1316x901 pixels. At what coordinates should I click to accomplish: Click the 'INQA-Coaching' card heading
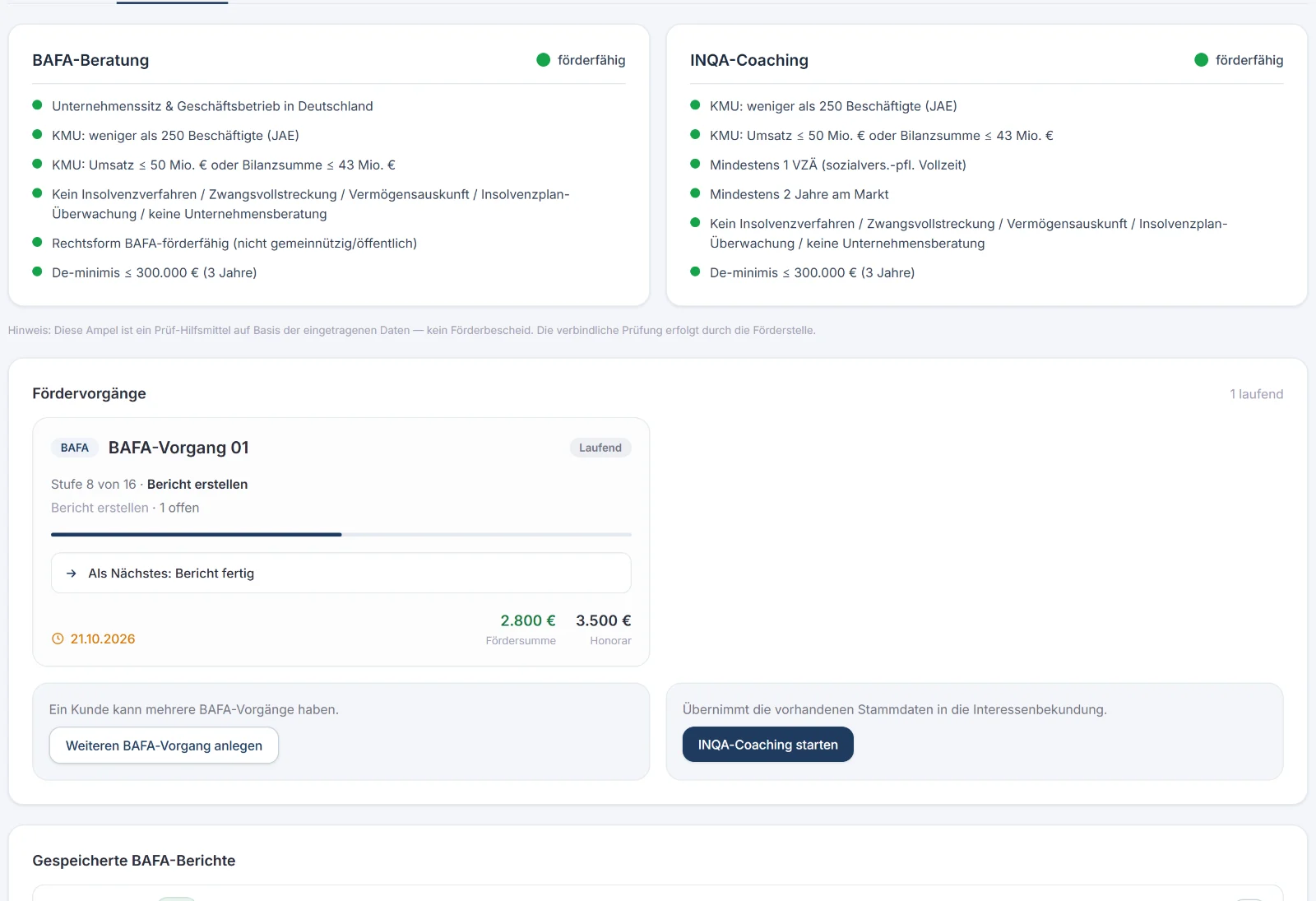click(x=749, y=60)
